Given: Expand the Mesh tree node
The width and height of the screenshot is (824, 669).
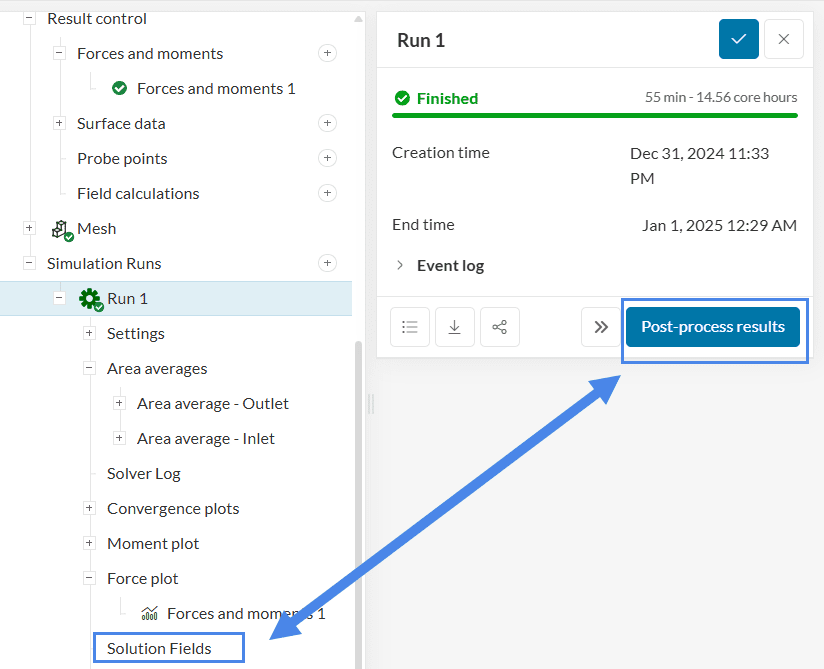Looking at the screenshot, I should 29,228.
